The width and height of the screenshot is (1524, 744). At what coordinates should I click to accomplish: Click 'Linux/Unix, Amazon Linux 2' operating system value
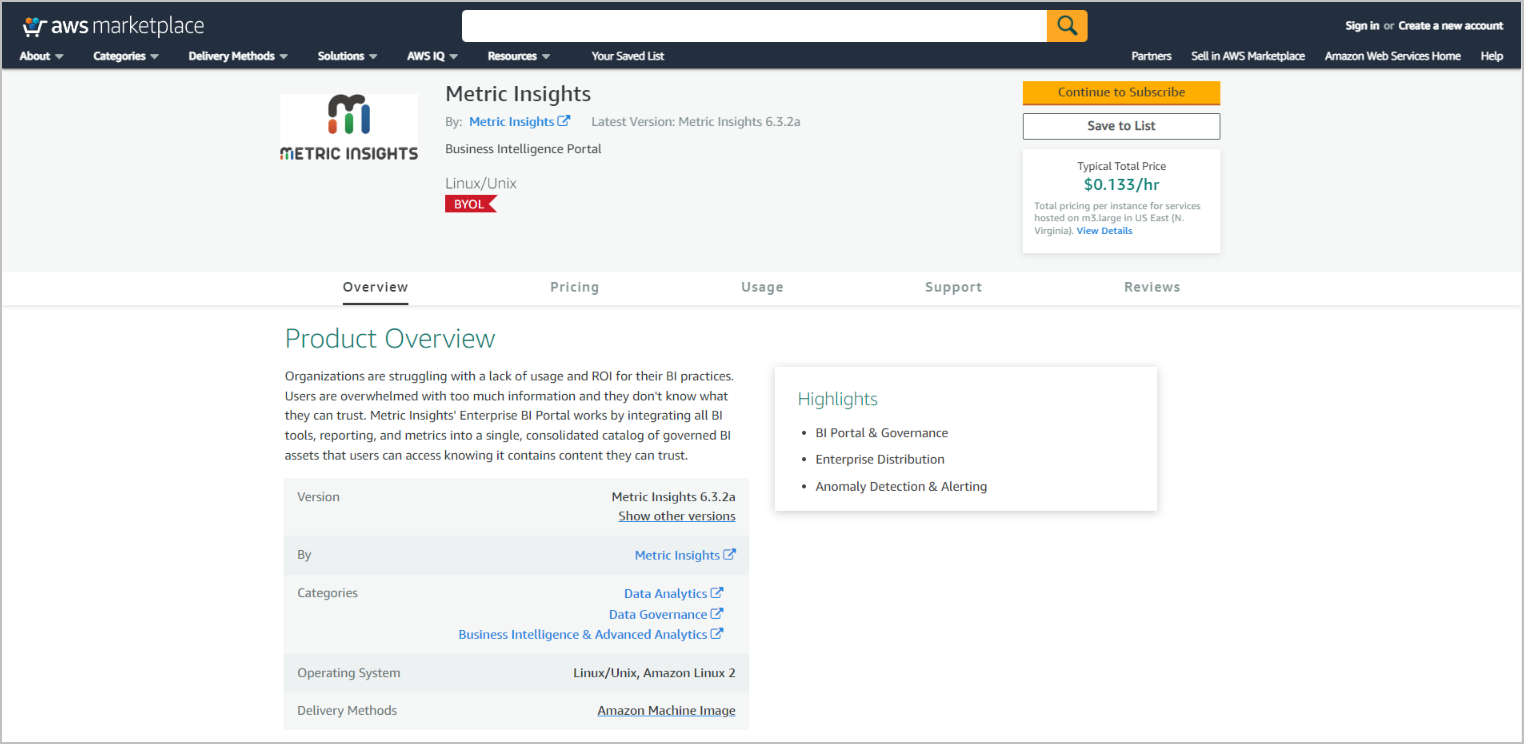[x=654, y=673]
